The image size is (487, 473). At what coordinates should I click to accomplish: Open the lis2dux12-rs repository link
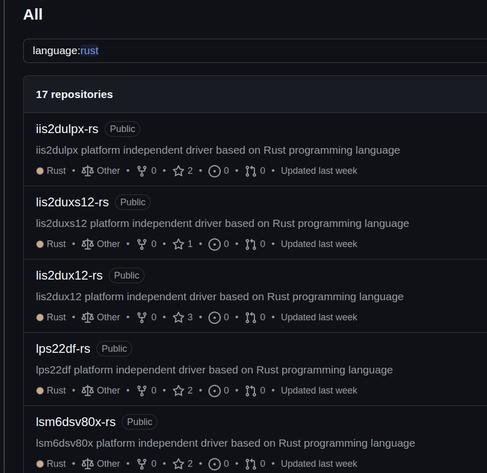click(69, 276)
